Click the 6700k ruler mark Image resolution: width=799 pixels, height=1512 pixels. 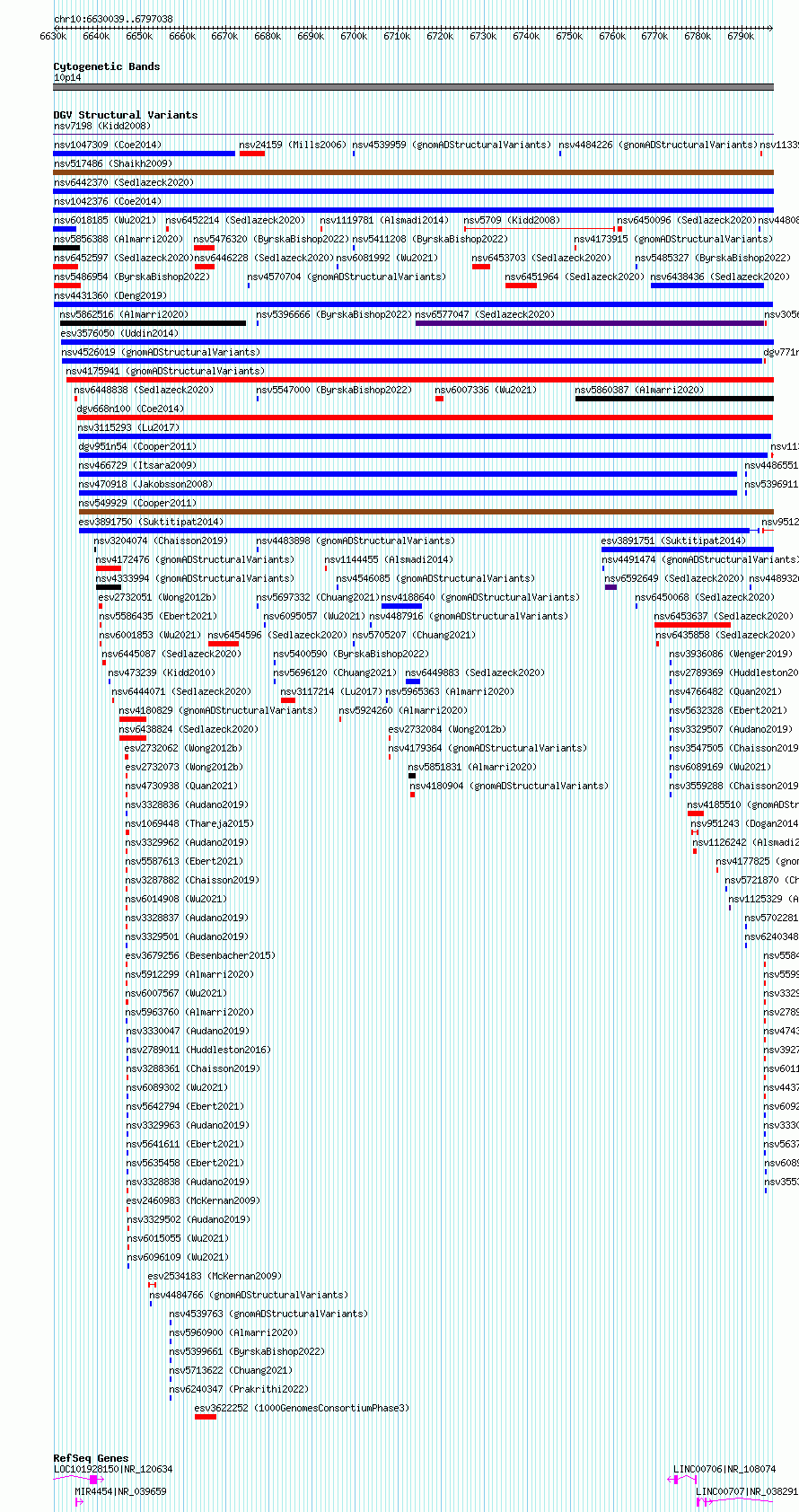pos(354,36)
